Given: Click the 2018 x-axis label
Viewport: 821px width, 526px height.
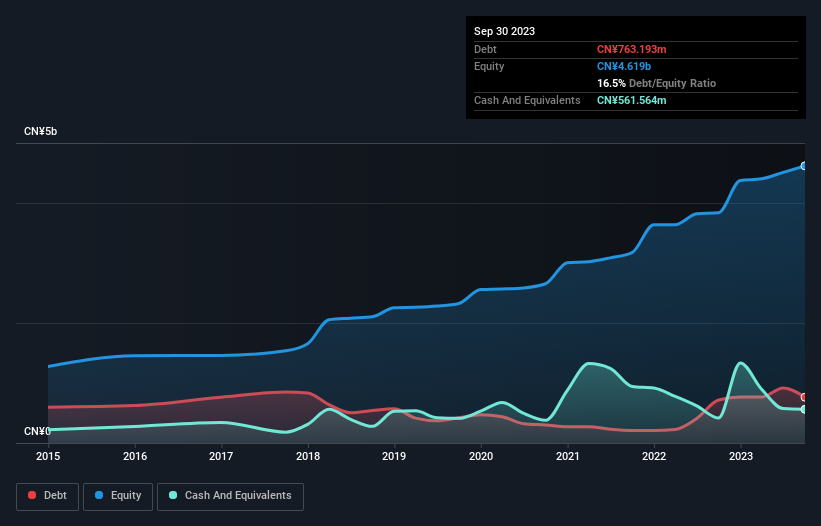Looking at the screenshot, I should tap(308, 456).
